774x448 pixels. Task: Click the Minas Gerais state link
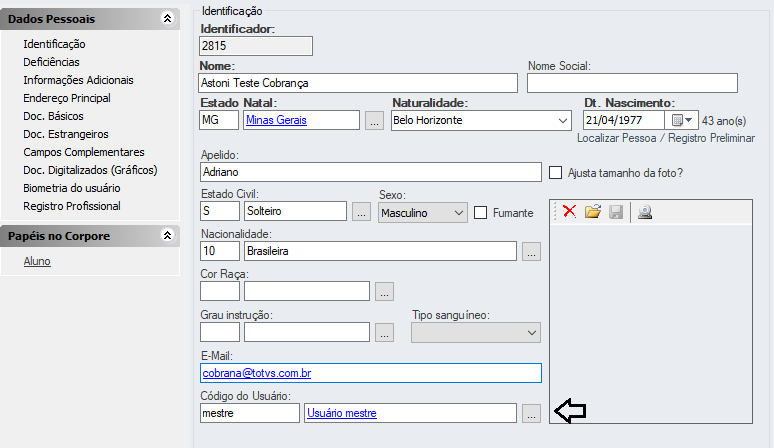[x=276, y=120]
